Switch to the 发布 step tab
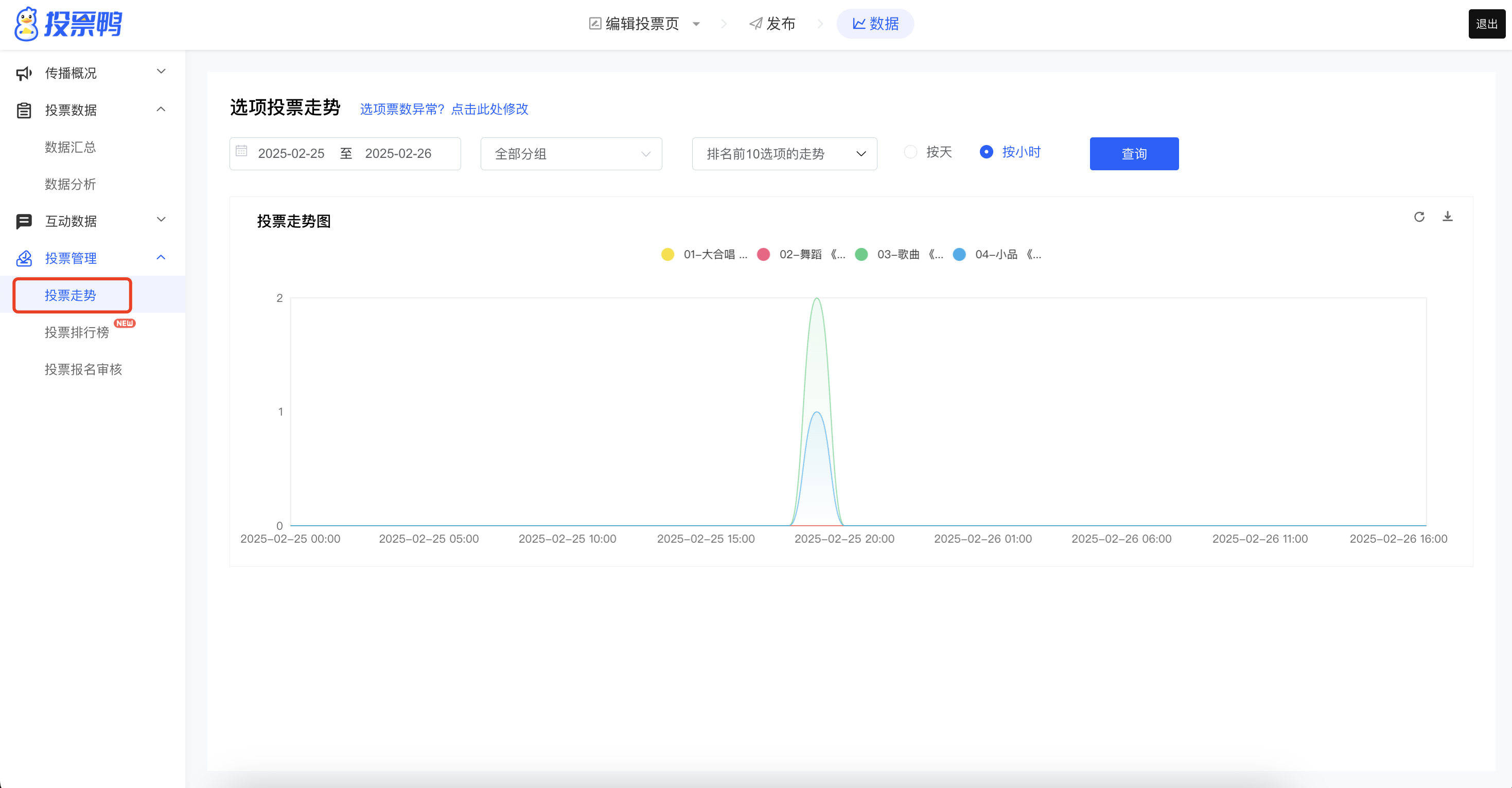Viewport: 1512px width, 788px height. [772, 24]
